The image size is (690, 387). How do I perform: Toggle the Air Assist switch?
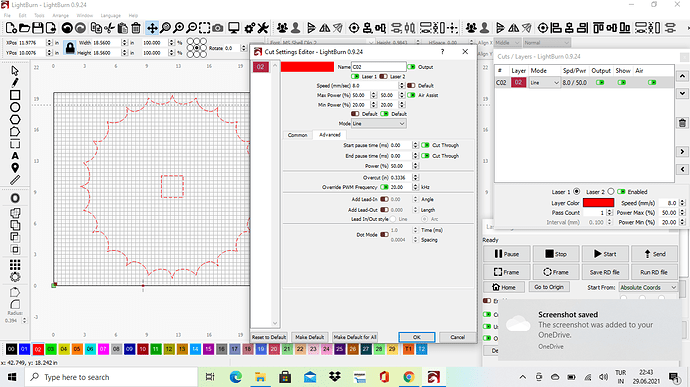click(411, 95)
